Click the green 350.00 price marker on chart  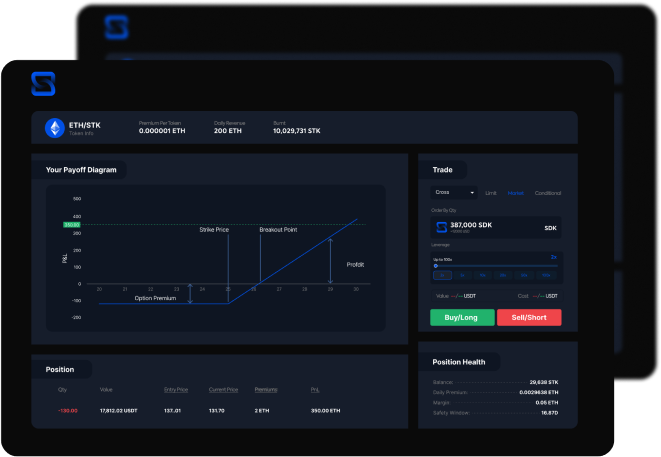pyautogui.click(x=71, y=225)
